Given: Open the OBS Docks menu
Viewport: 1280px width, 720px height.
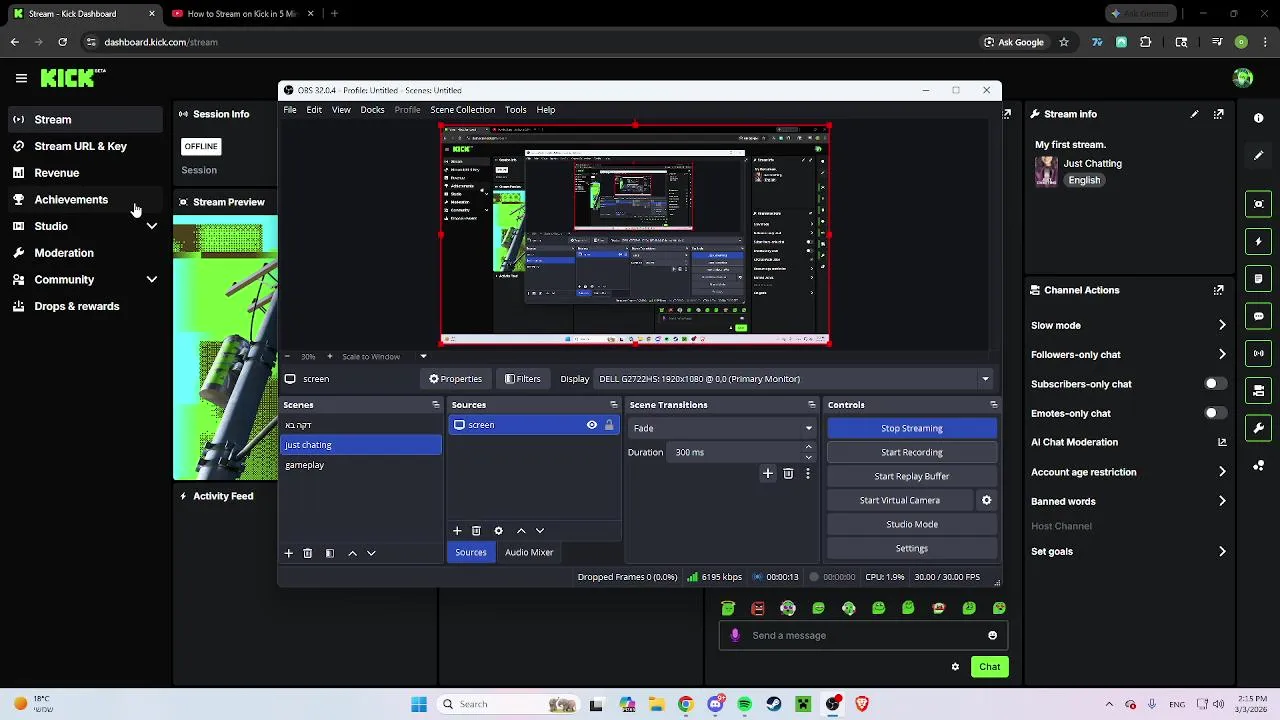Looking at the screenshot, I should tap(372, 110).
